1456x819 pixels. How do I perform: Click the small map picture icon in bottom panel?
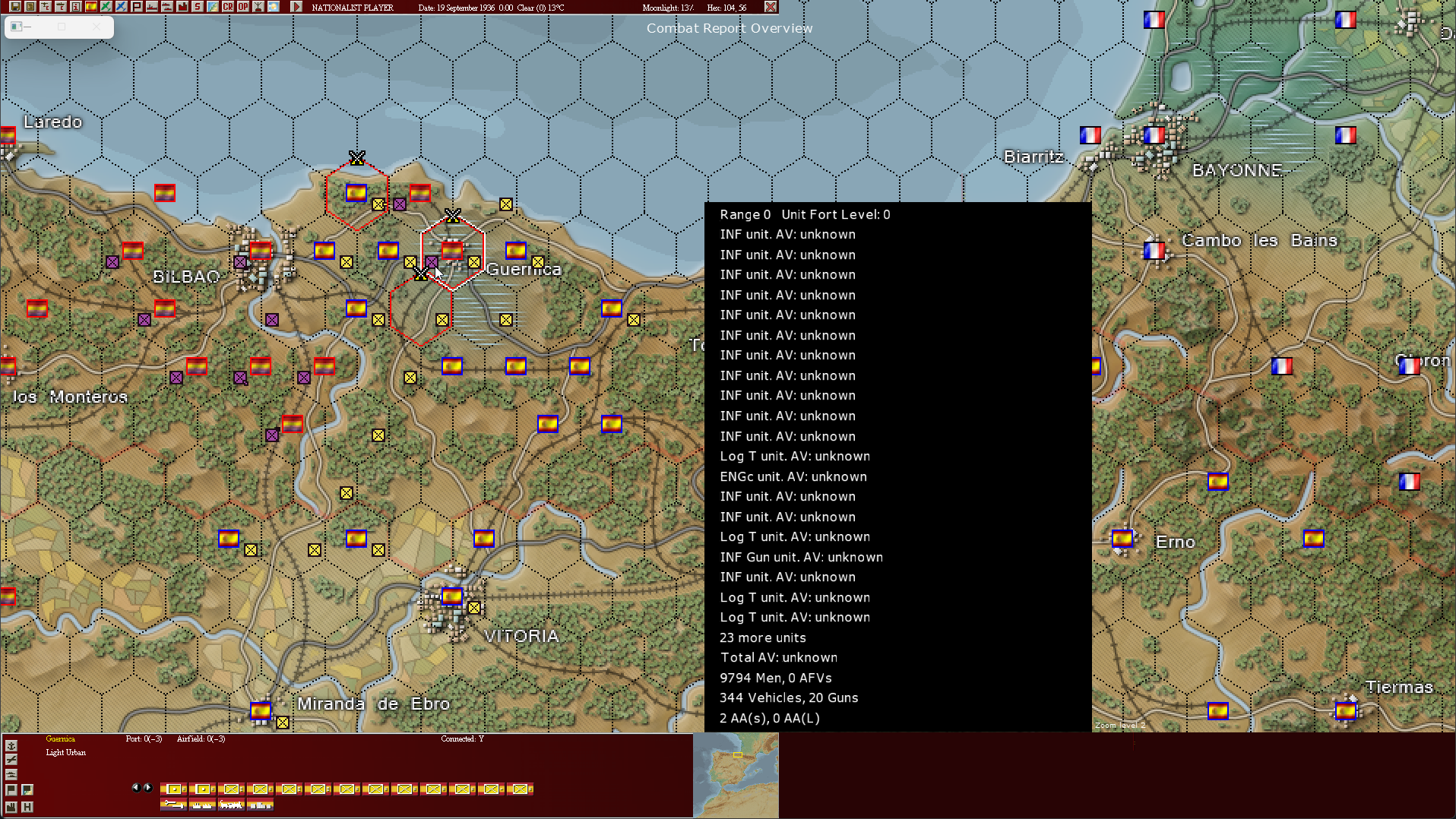click(27, 790)
